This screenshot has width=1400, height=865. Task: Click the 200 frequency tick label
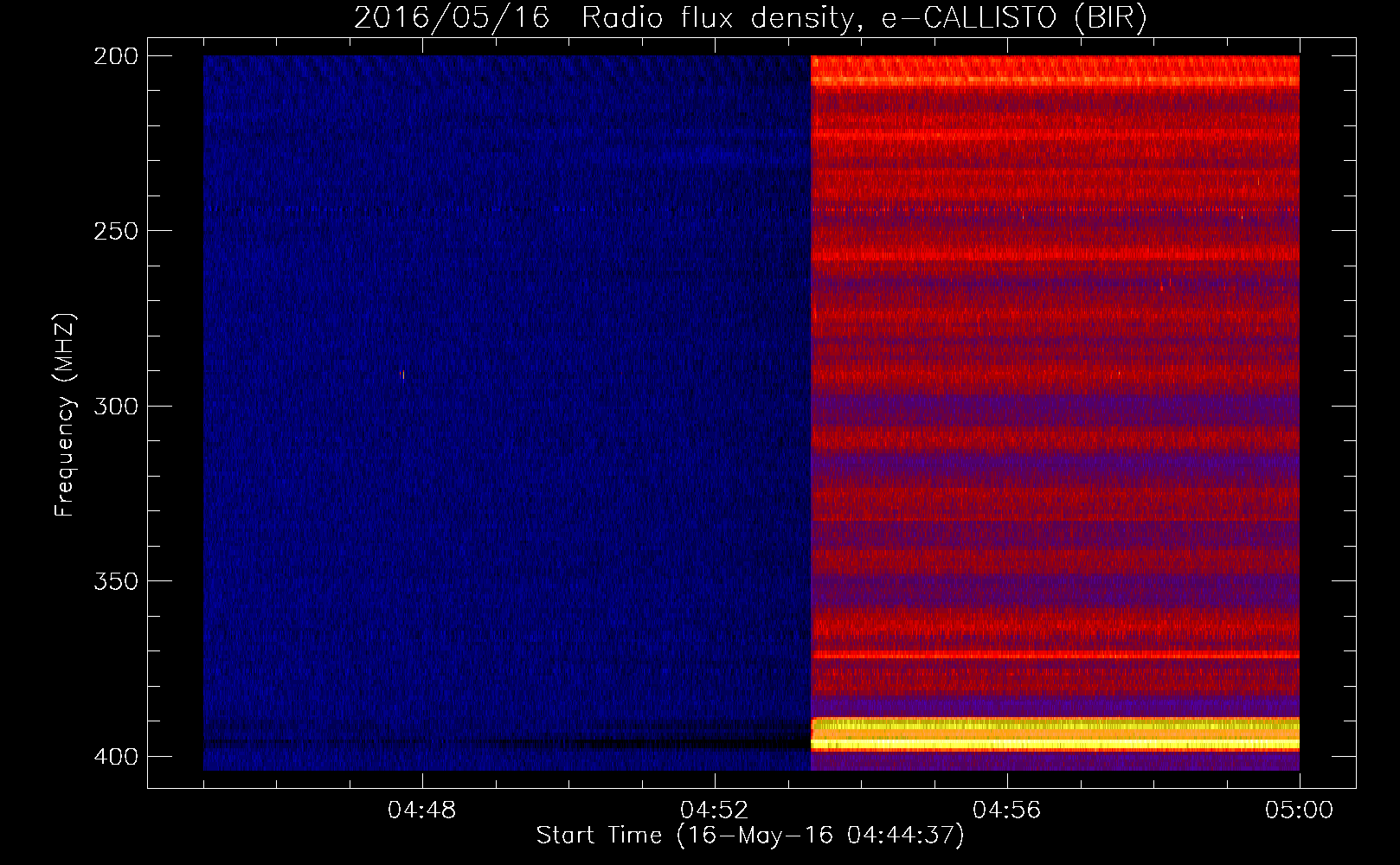[116, 56]
